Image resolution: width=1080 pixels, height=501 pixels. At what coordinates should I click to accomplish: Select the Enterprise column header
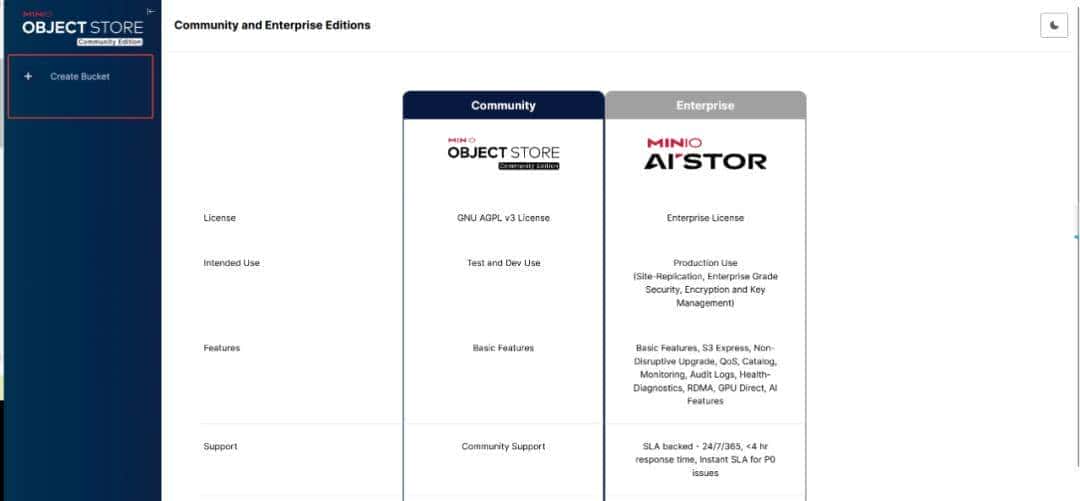pyautogui.click(x=705, y=105)
